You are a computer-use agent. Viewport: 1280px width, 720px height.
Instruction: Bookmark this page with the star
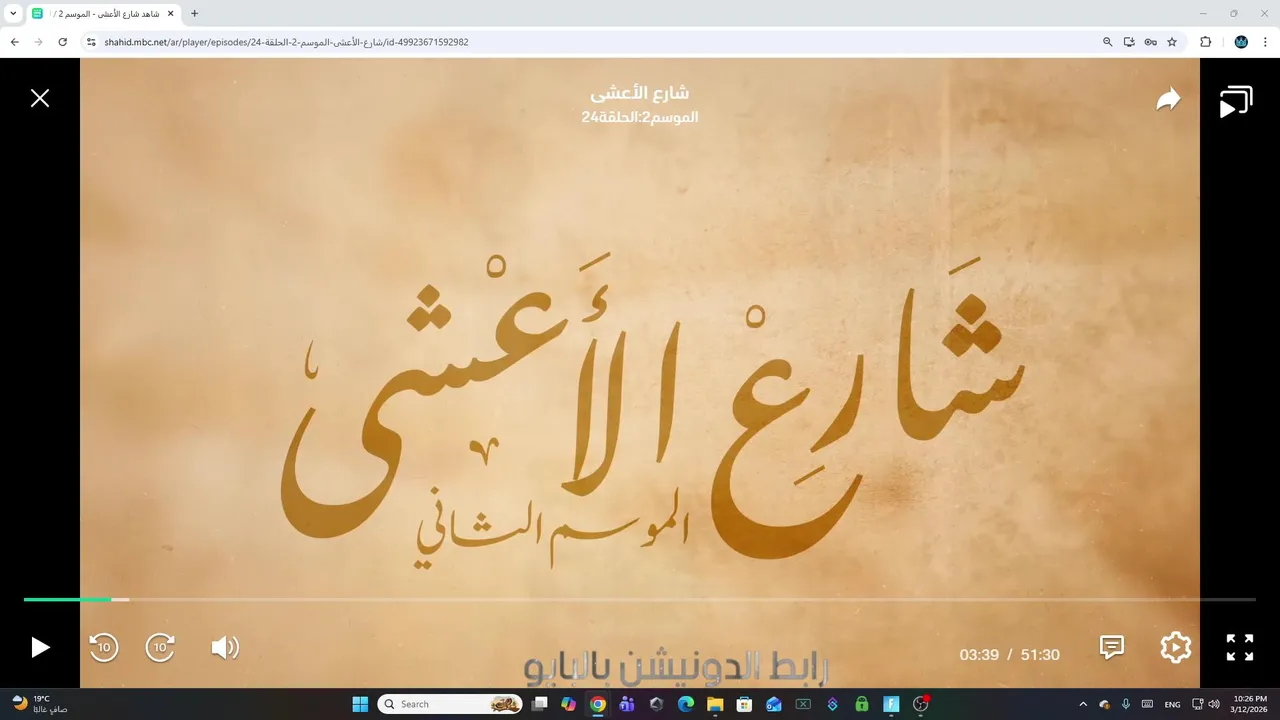tap(1172, 42)
